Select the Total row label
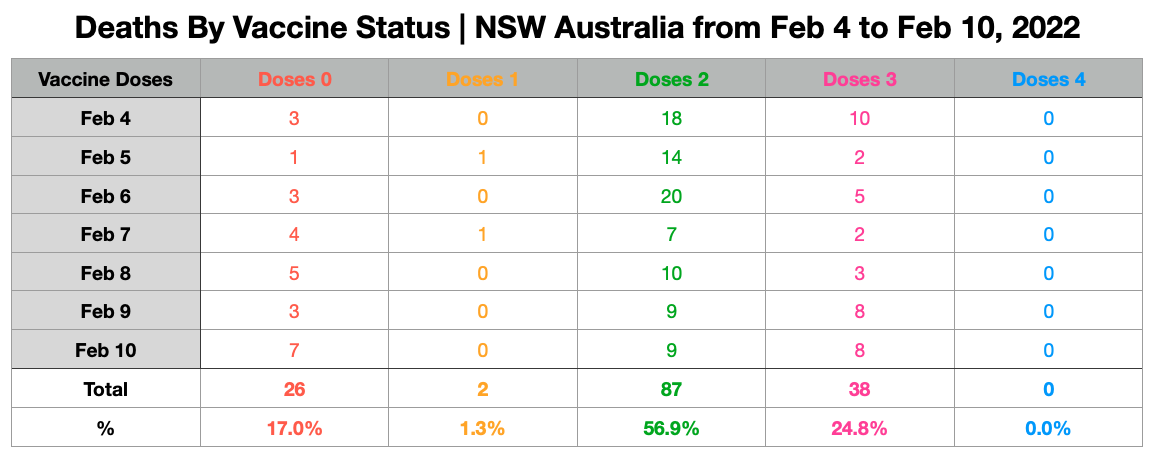This screenshot has width=1154, height=466. coord(105,389)
